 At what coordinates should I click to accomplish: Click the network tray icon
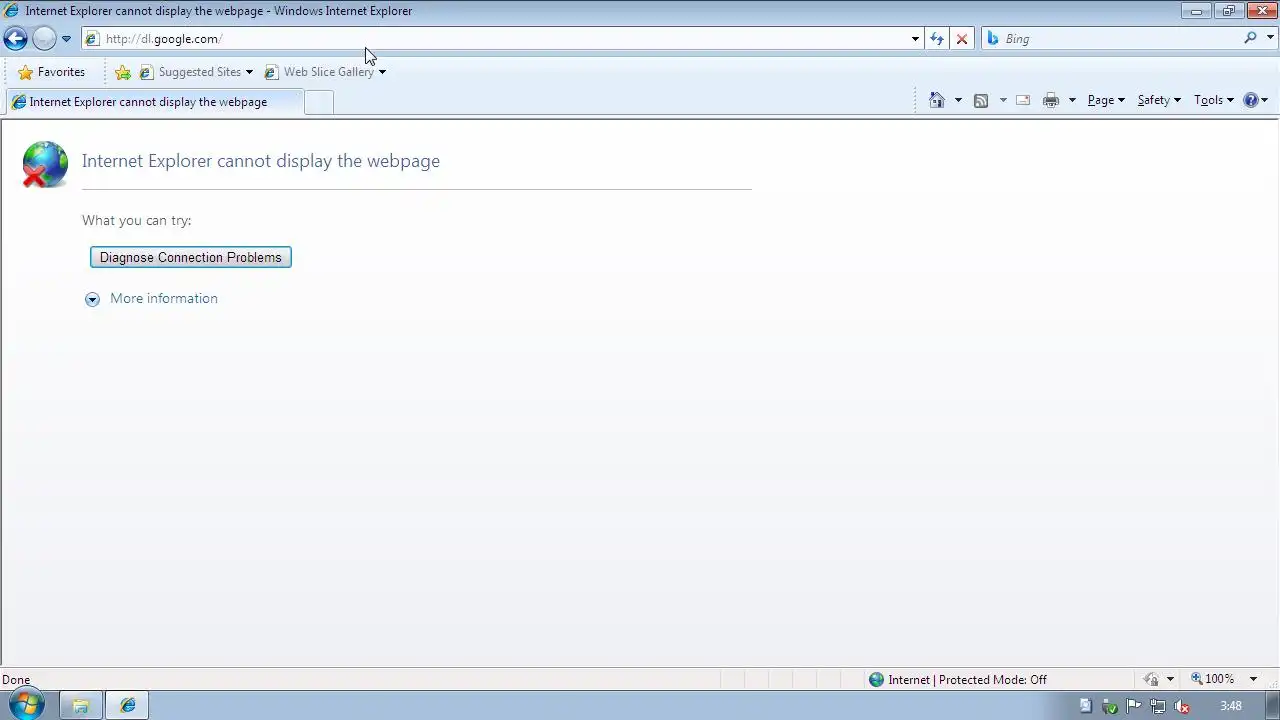pos(1159,706)
